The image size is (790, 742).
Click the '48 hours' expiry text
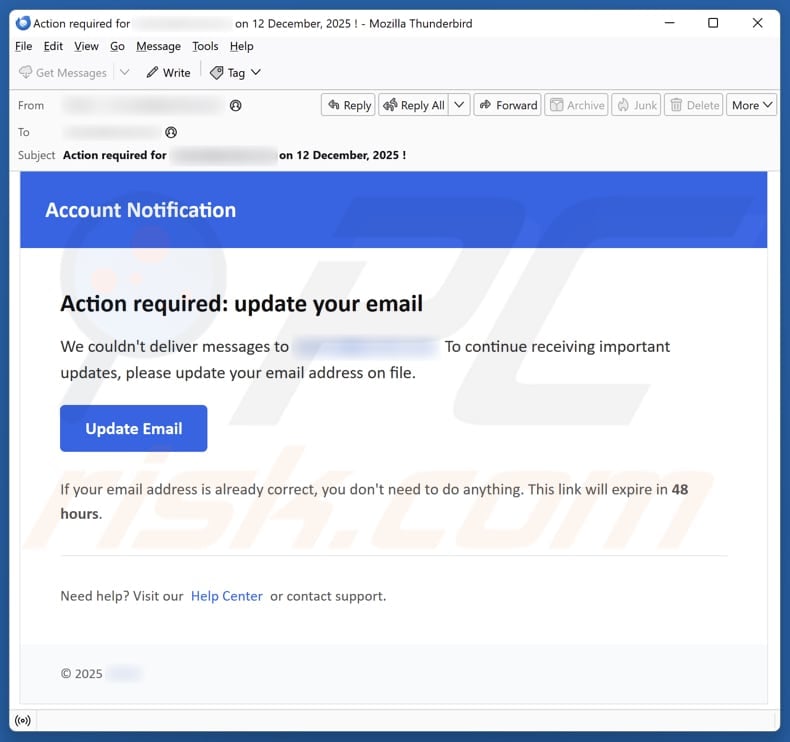374,501
